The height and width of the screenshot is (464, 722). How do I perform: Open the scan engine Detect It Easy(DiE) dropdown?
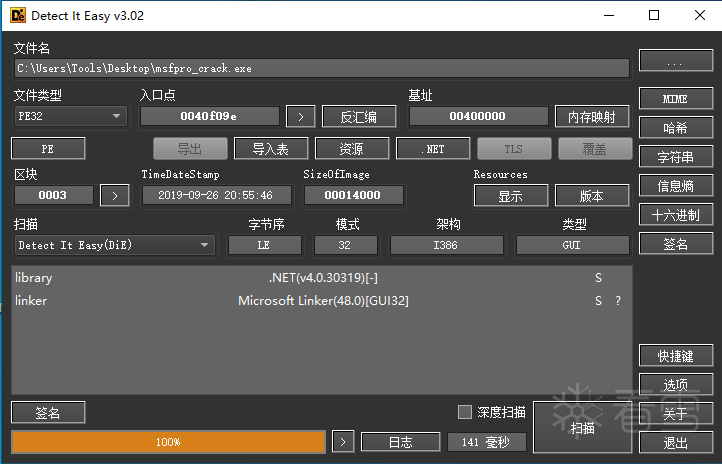[115, 245]
